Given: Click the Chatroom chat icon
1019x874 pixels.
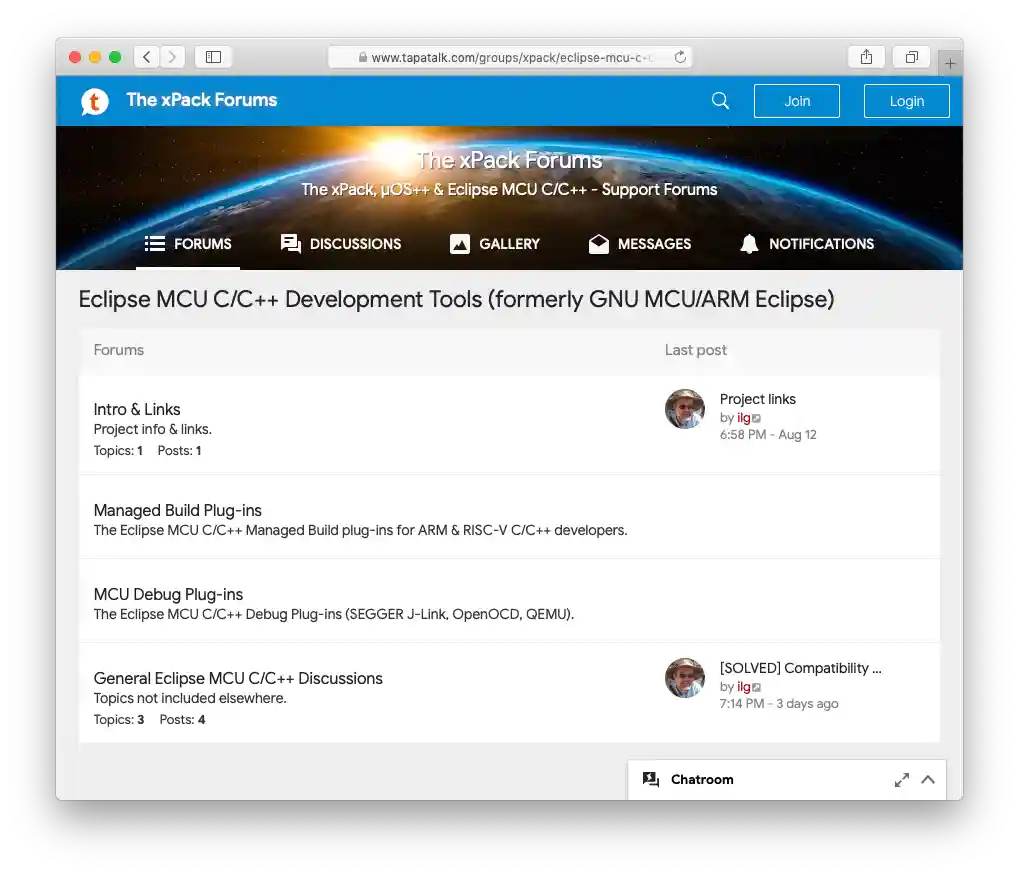Looking at the screenshot, I should [x=652, y=779].
